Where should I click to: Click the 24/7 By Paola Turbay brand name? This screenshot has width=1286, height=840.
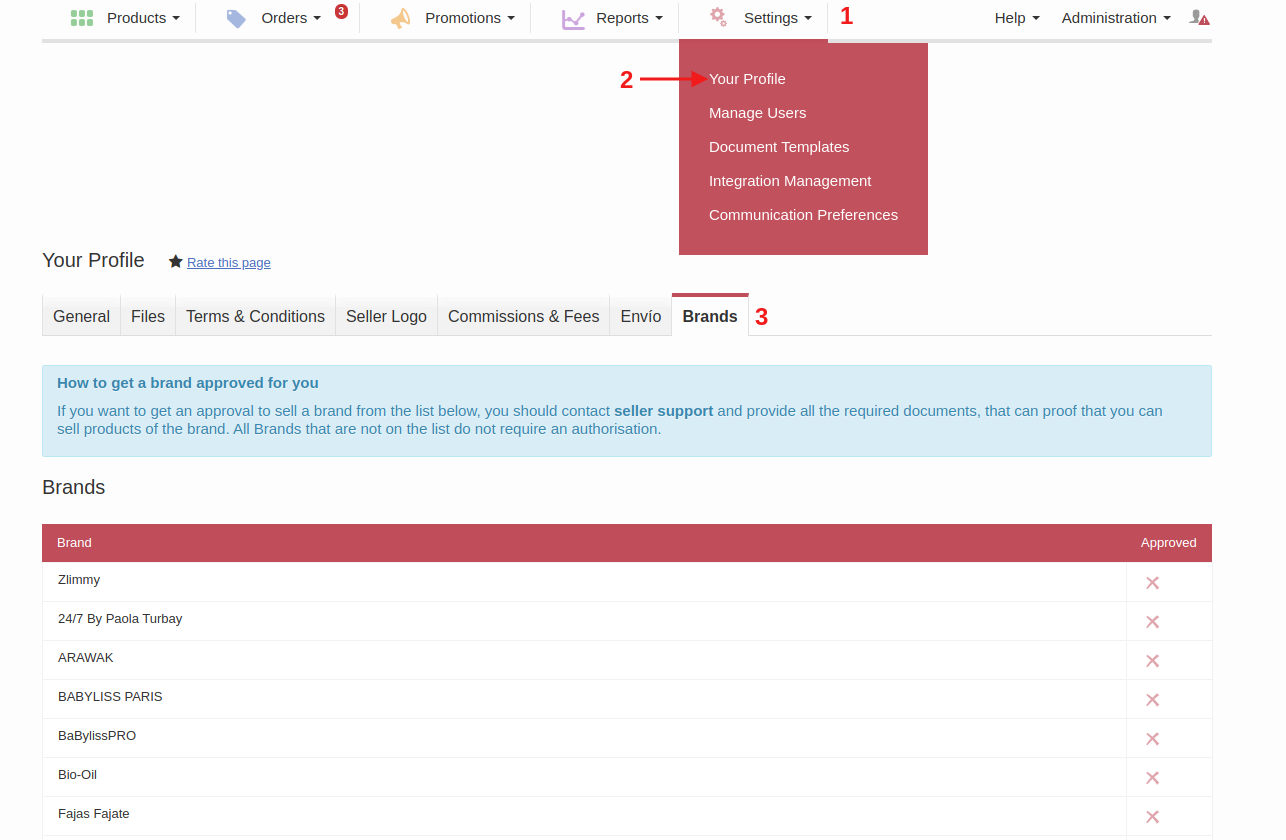click(x=120, y=619)
